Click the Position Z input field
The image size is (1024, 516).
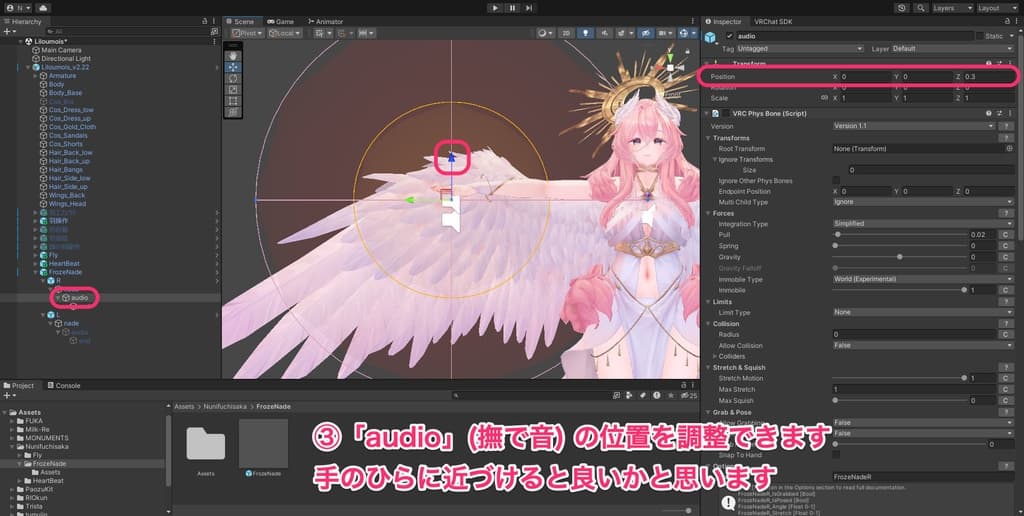(988, 76)
